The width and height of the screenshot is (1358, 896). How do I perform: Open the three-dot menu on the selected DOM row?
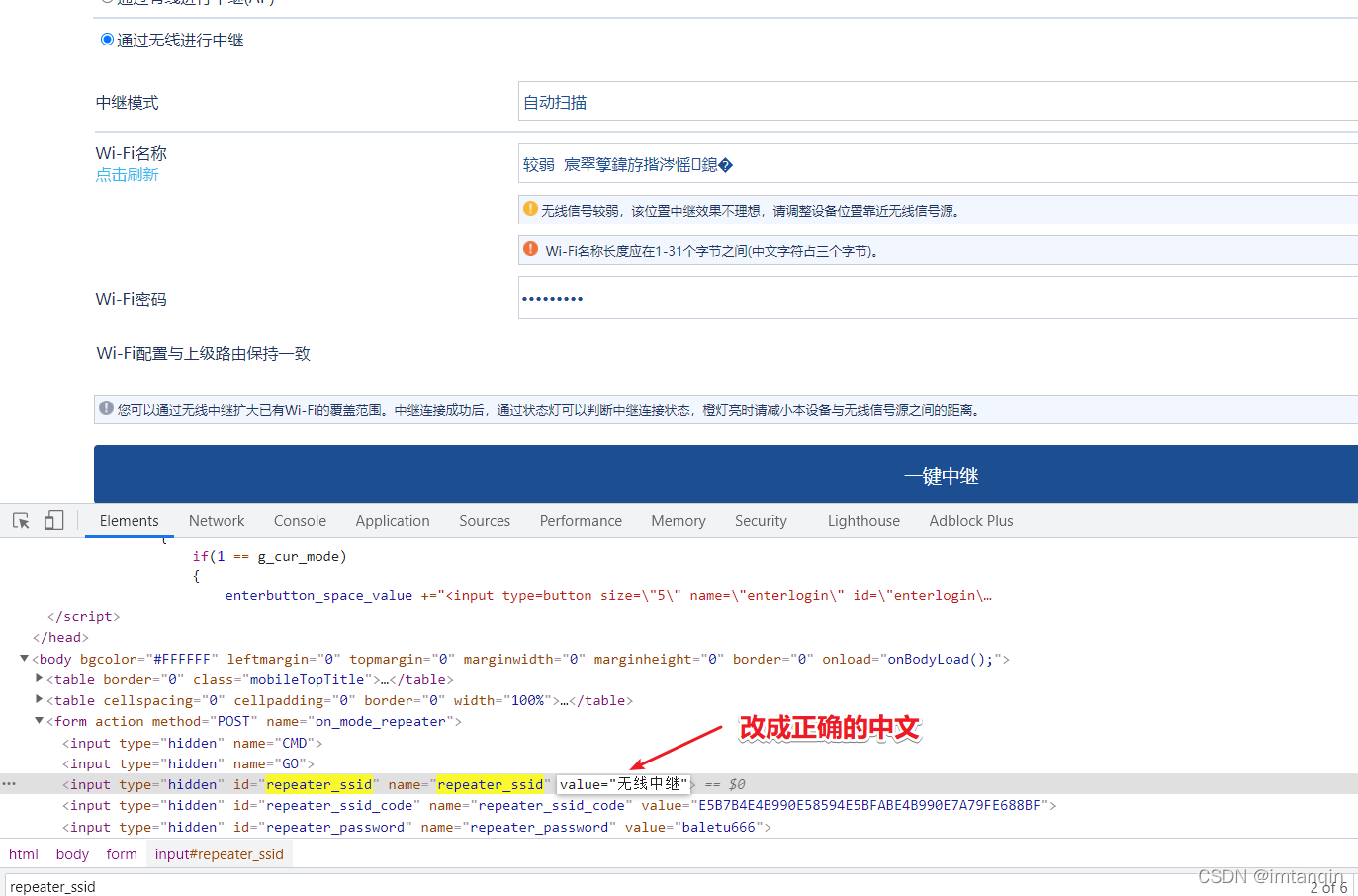point(9,783)
